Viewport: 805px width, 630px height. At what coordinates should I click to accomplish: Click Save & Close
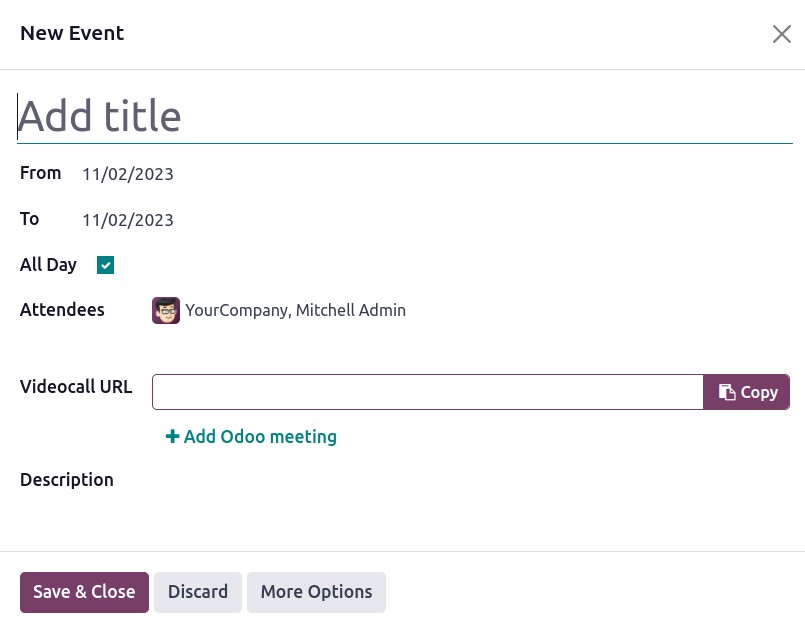[84, 592]
